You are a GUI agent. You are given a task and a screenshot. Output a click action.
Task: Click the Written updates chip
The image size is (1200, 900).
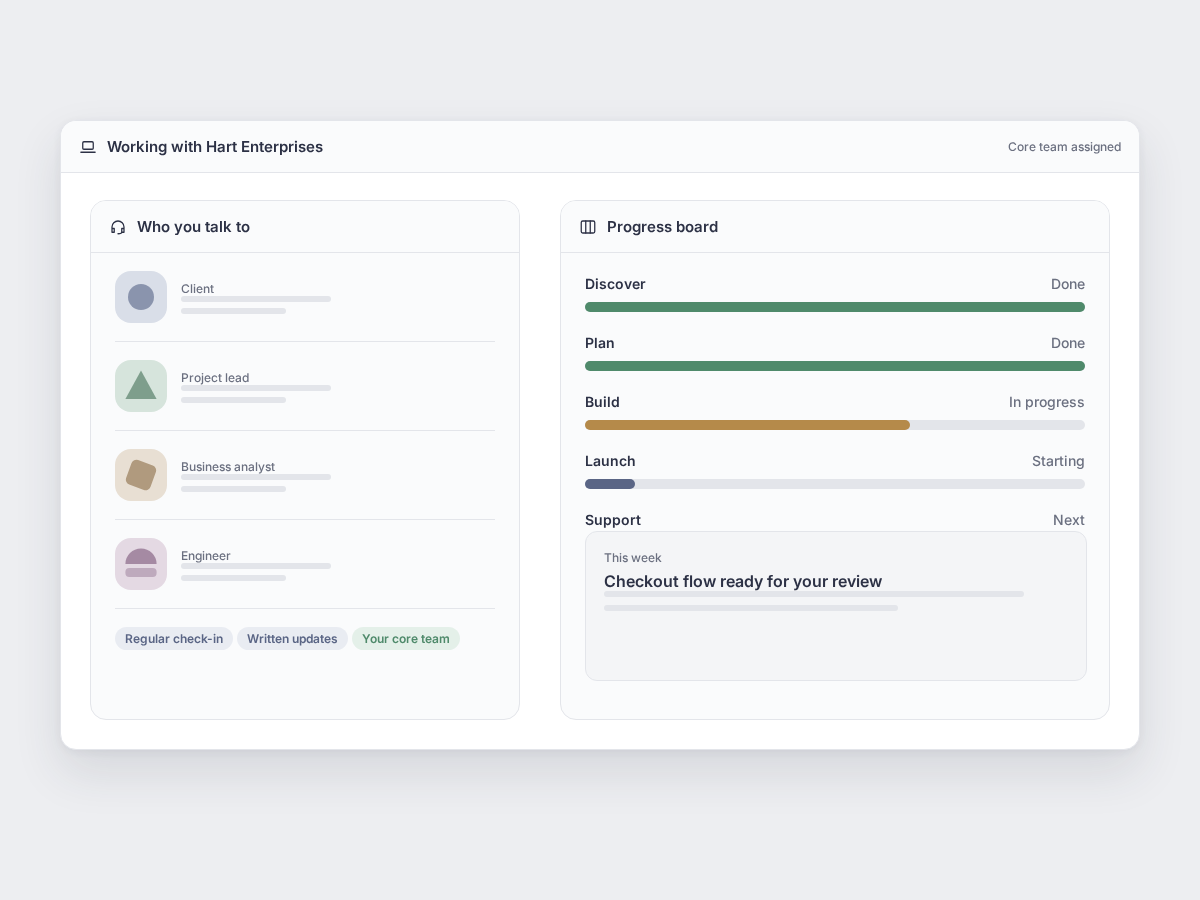292,639
